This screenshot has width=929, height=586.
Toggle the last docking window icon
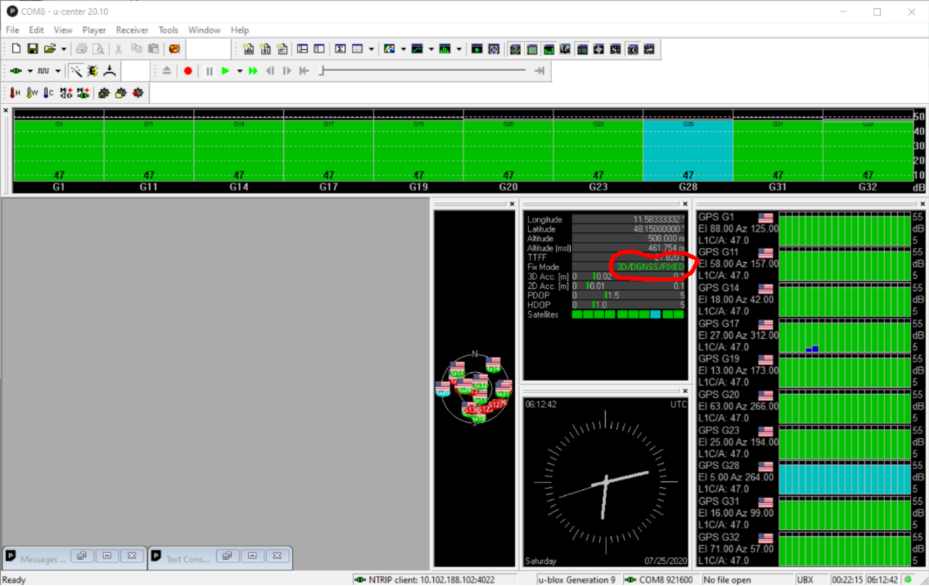pos(649,49)
